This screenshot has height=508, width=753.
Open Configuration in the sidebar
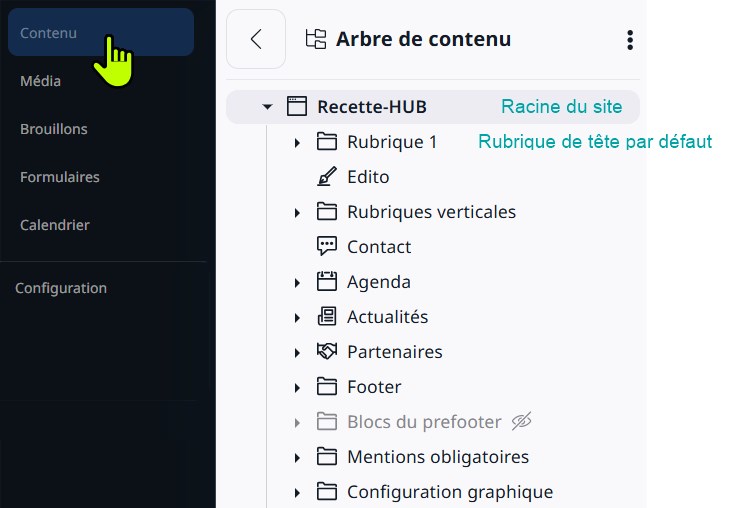point(61,288)
